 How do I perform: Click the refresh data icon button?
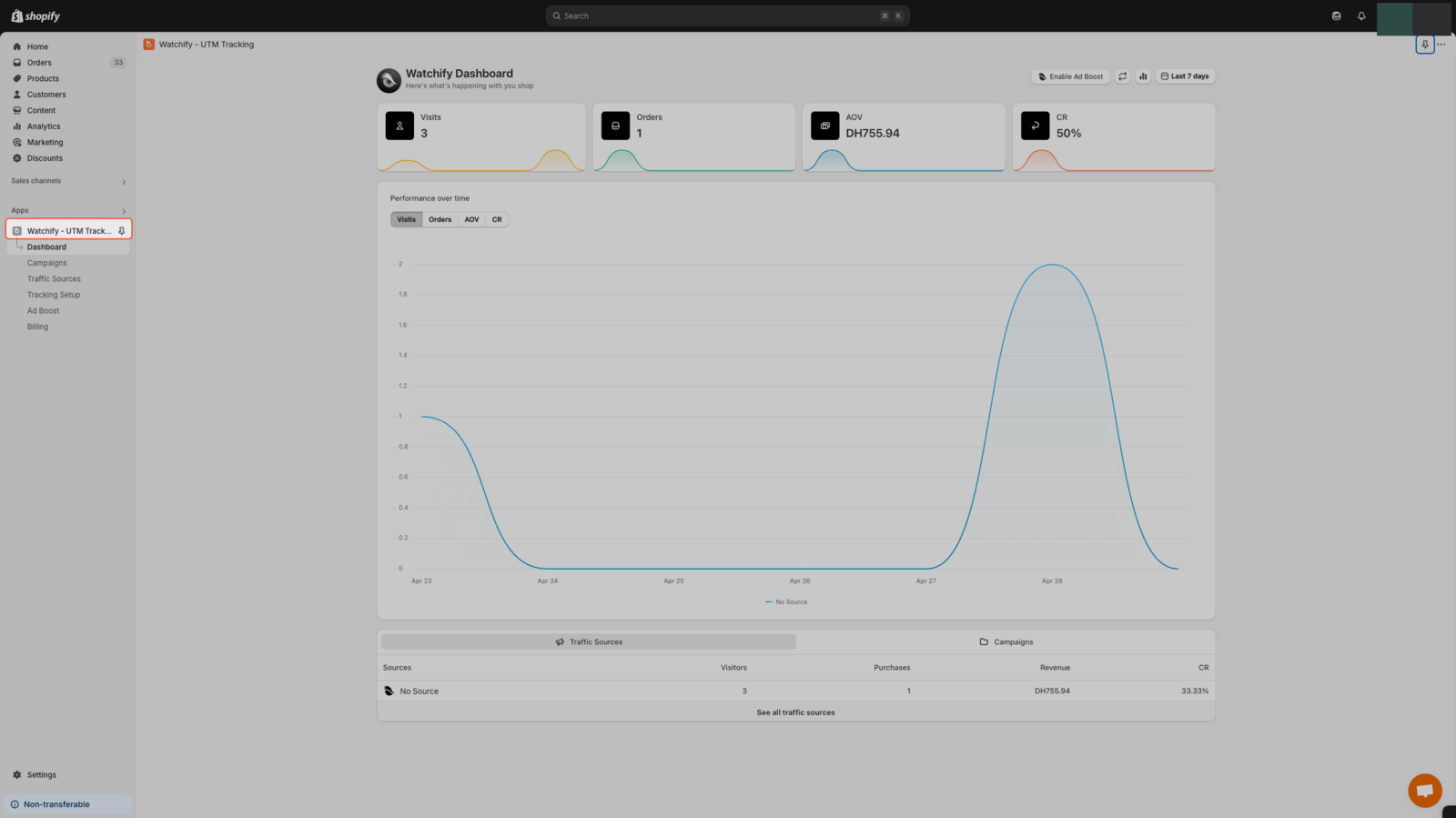(x=1123, y=76)
